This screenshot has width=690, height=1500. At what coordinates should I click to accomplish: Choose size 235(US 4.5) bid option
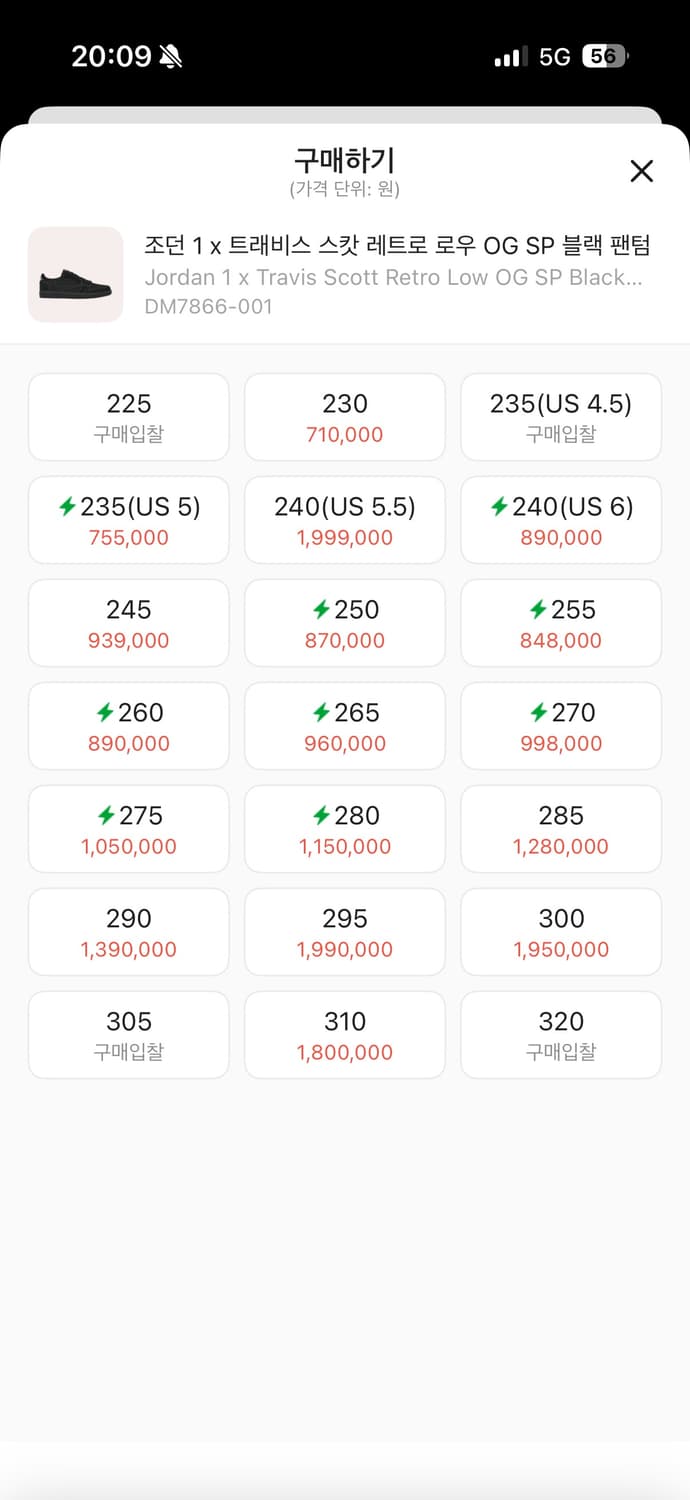[560, 417]
